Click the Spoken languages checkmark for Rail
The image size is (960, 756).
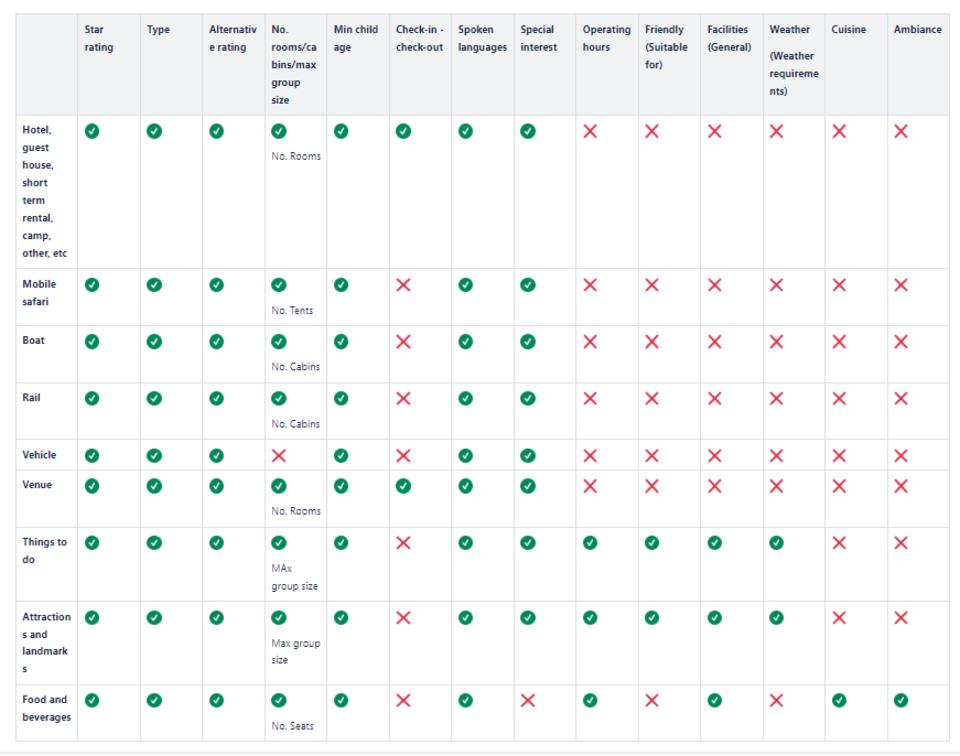coord(465,399)
